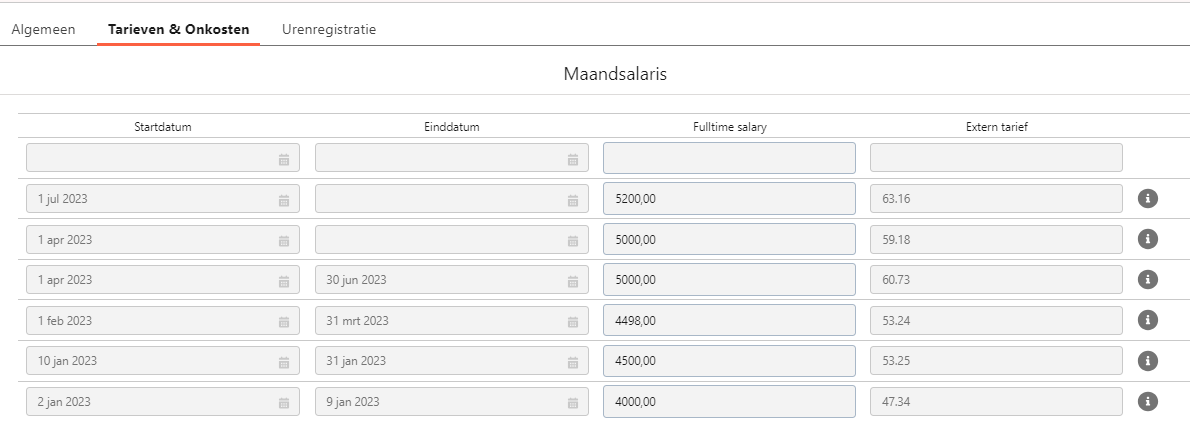Switch to the Algemeen tab
Image resolution: width=1190 pixels, height=436 pixels.
click(x=43, y=30)
